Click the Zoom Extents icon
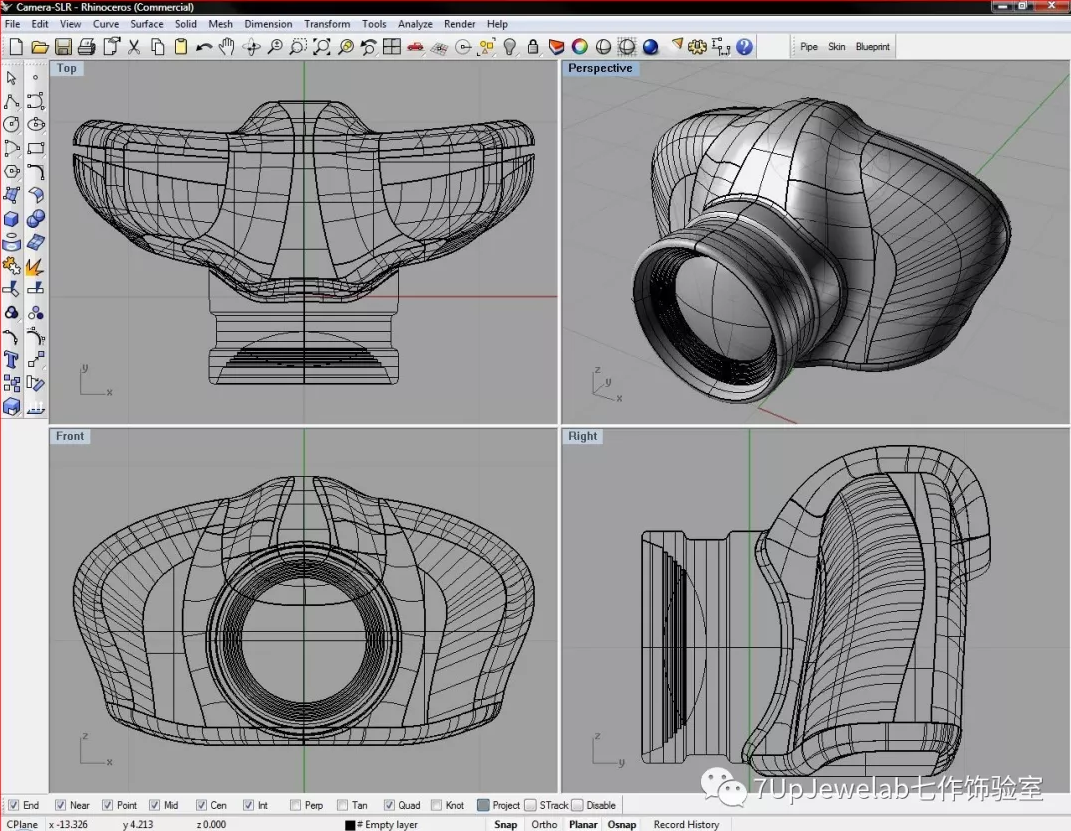Viewport: 1071px width, 831px height. (x=321, y=47)
